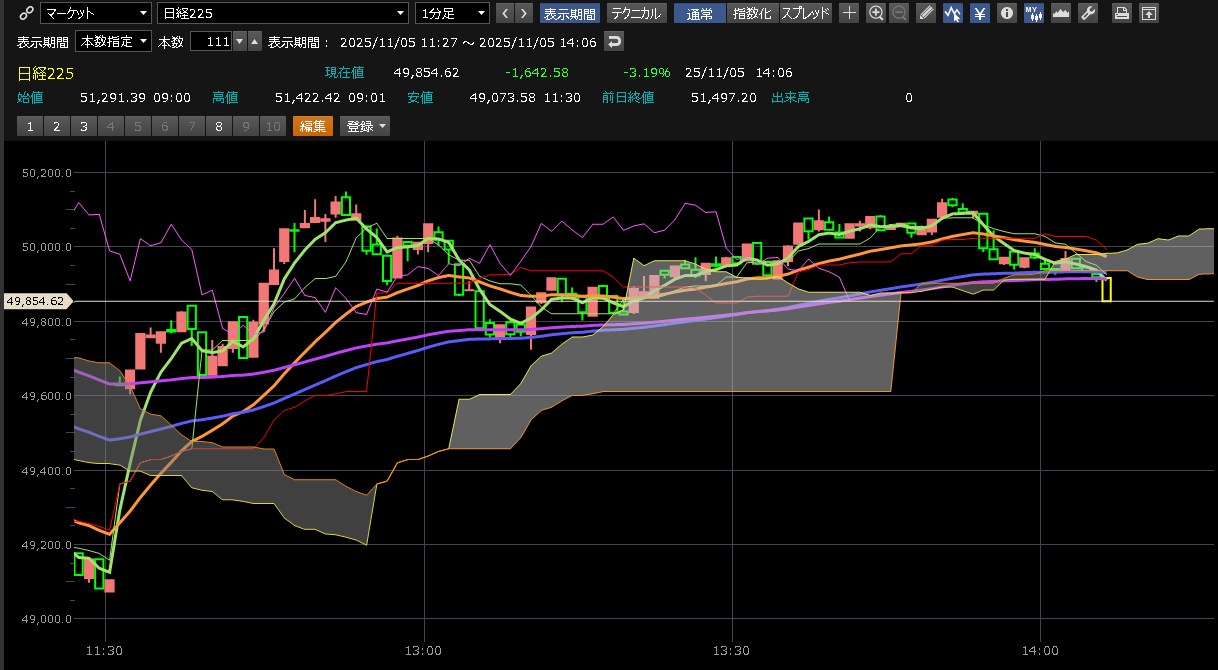Toggle the 通常 scale mode
This screenshot has height=670, width=1218.
[700, 13]
